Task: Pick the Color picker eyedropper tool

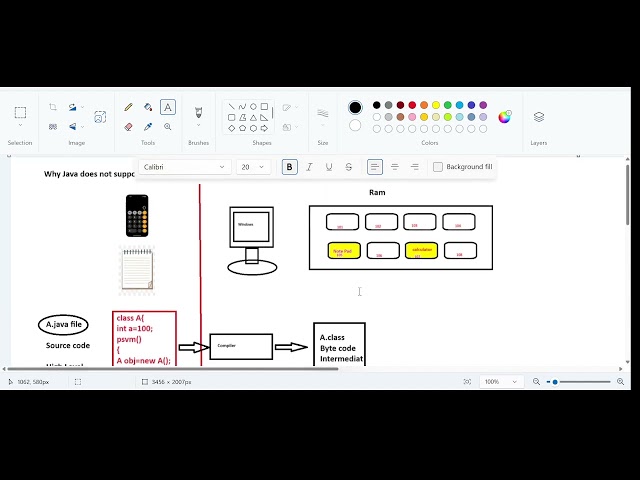Action: pos(148,127)
